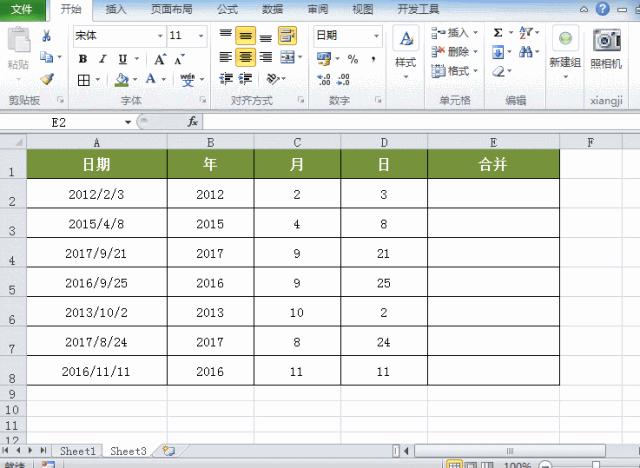
Task: Switch to the Sheet1 worksheet tab
Action: click(78, 451)
